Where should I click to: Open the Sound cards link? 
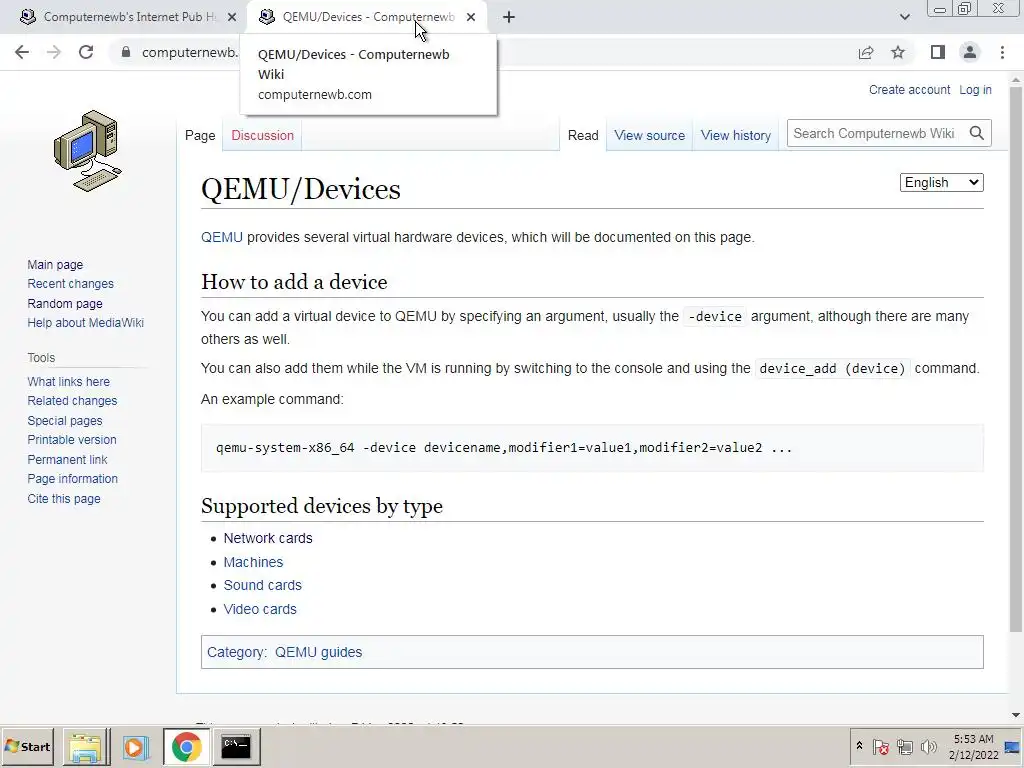[263, 585]
